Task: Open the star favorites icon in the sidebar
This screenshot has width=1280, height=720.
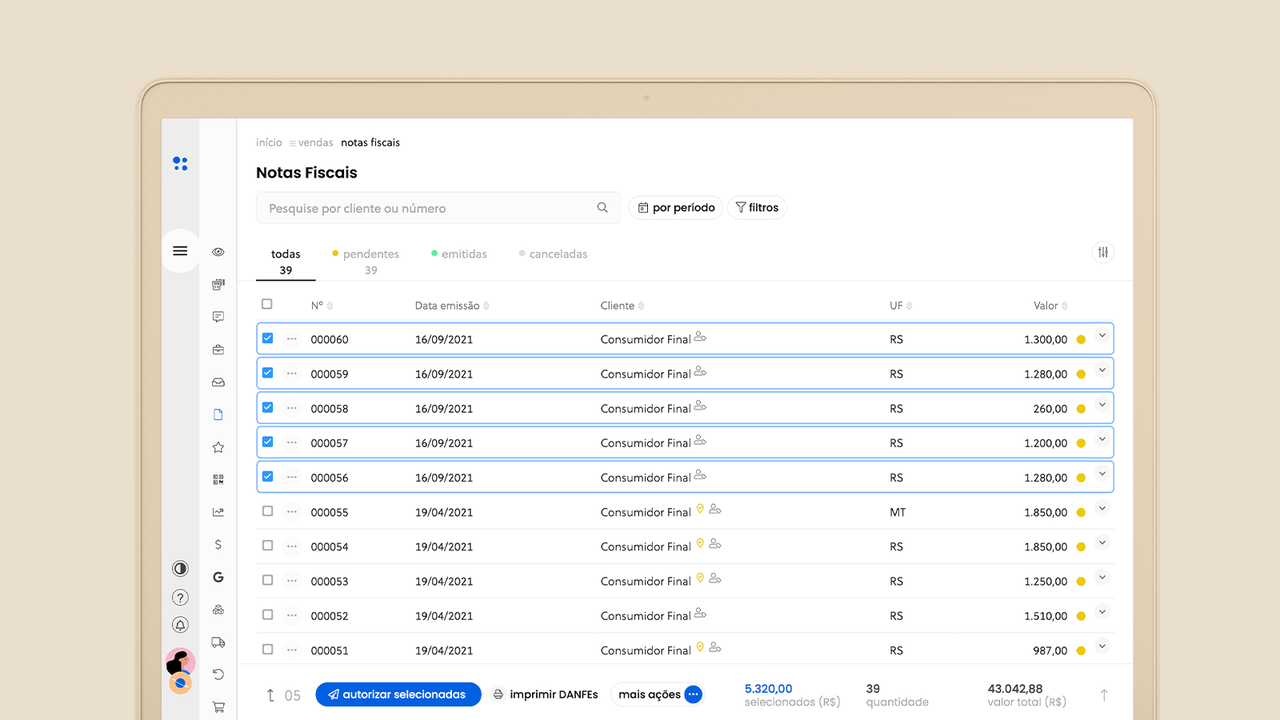Action: tap(218, 447)
